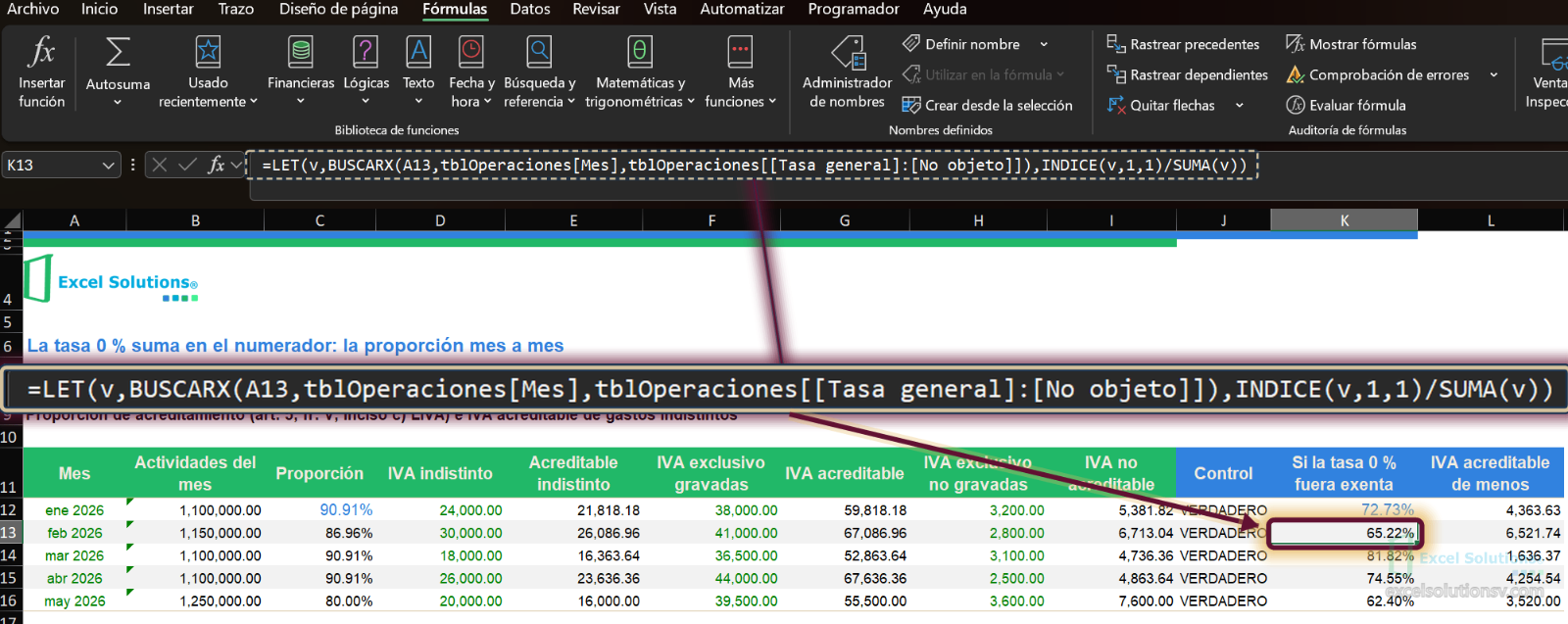This screenshot has width=1568, height=624.
Task: Click Comprobación de errores
Action: click(1377, 74)
